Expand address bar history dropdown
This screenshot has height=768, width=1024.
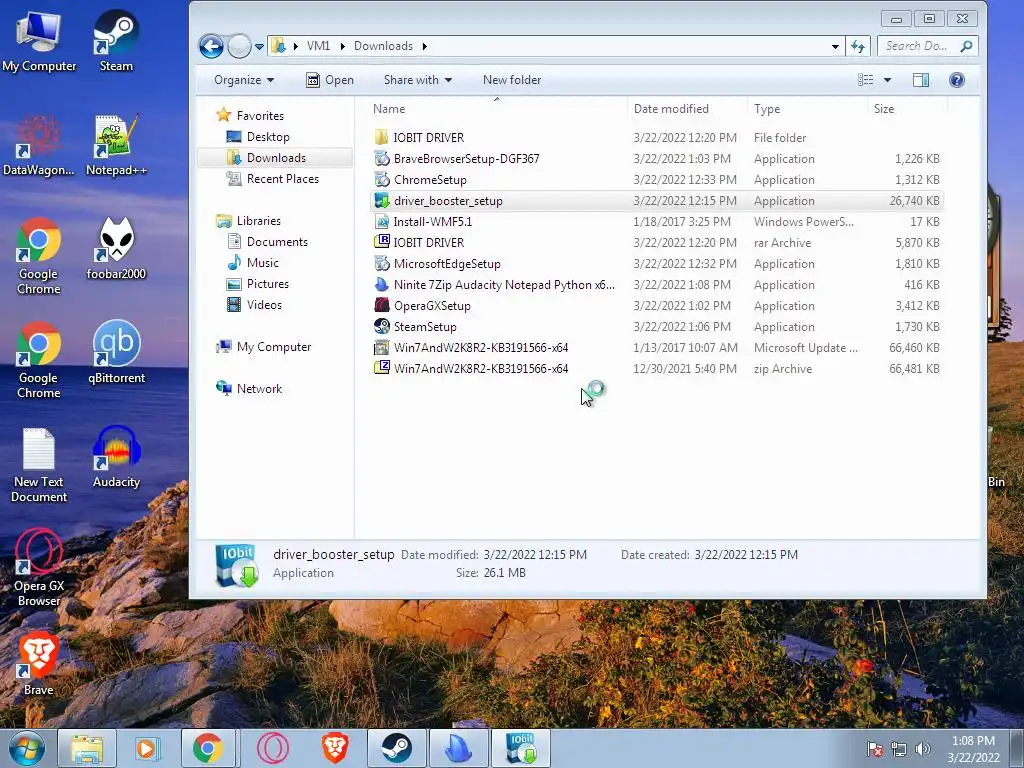coord(835,46)
